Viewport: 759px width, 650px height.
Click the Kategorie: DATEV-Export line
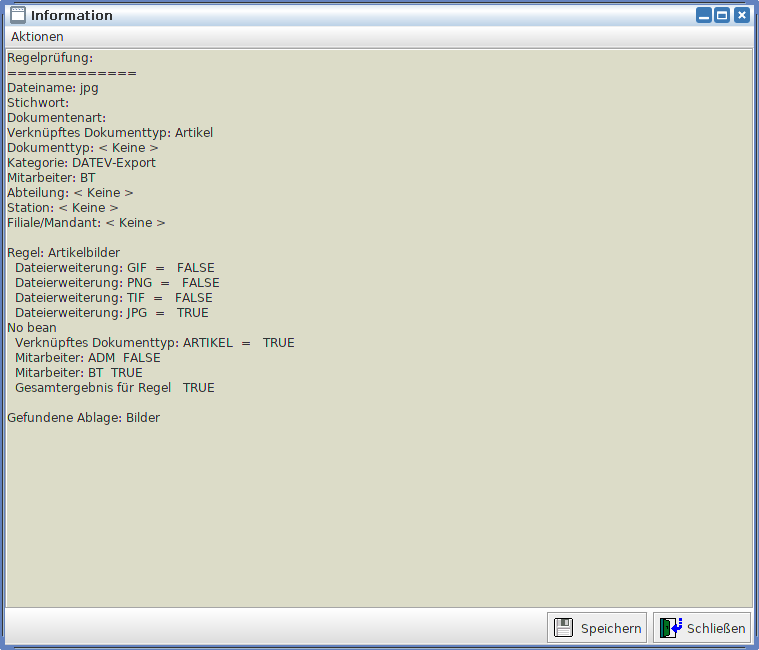81,163
